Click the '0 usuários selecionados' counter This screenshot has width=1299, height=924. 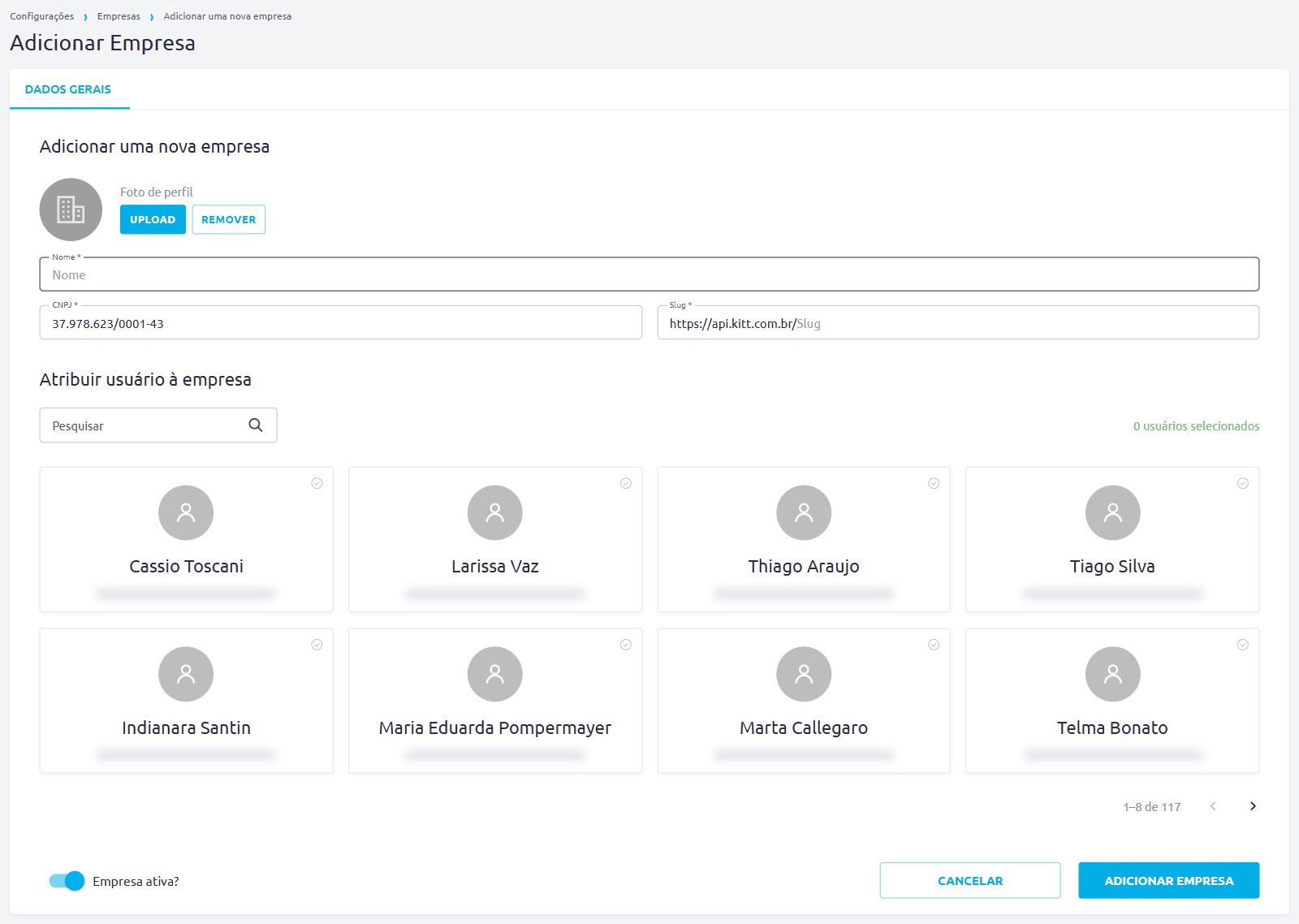1197,425
